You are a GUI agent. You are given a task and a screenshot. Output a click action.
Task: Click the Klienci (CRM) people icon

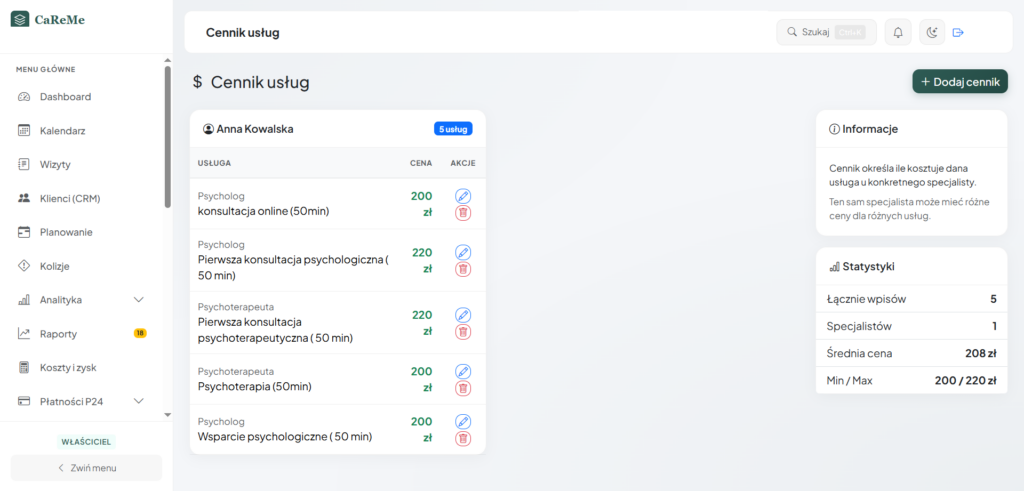(24, 198)
